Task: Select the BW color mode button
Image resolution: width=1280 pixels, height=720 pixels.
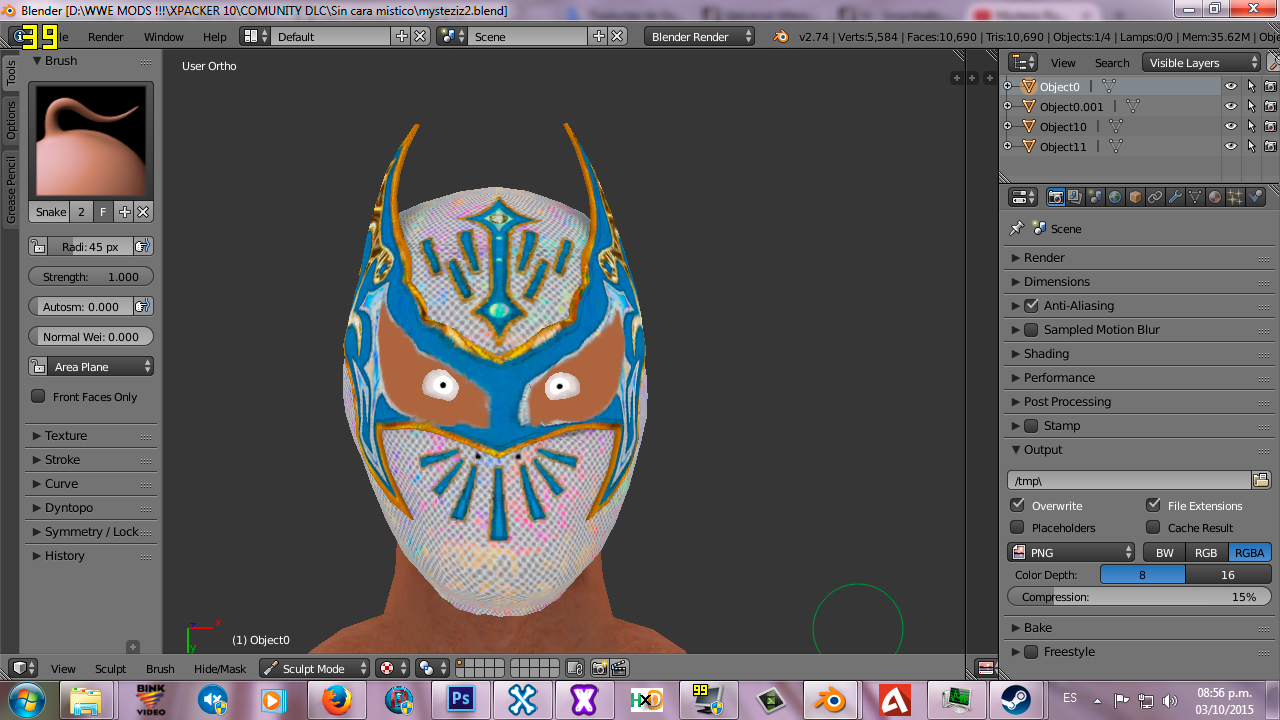Action: coord(1164,552)
